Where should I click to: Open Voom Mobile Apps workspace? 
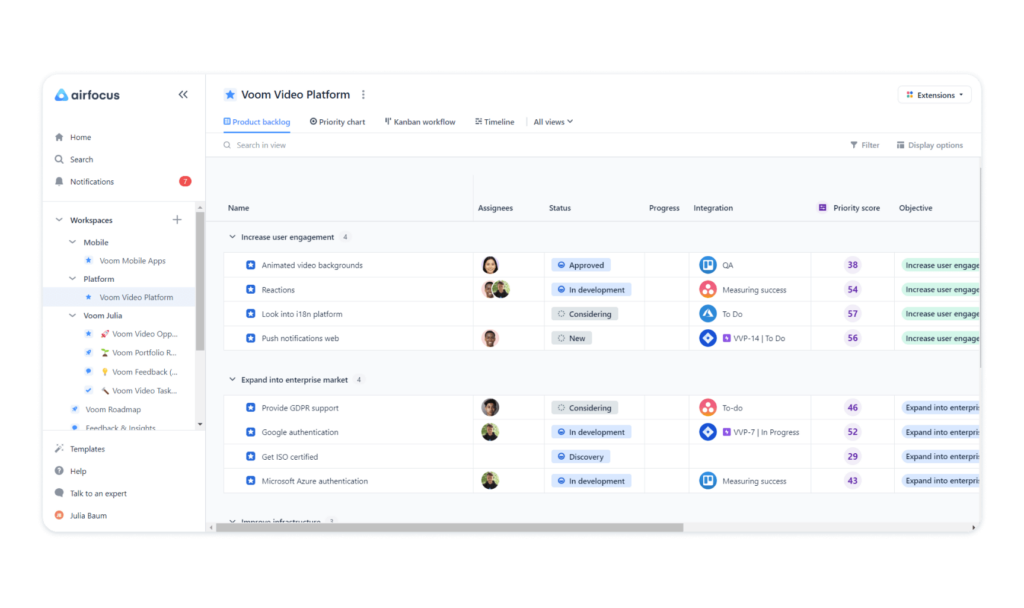point(132,261)
